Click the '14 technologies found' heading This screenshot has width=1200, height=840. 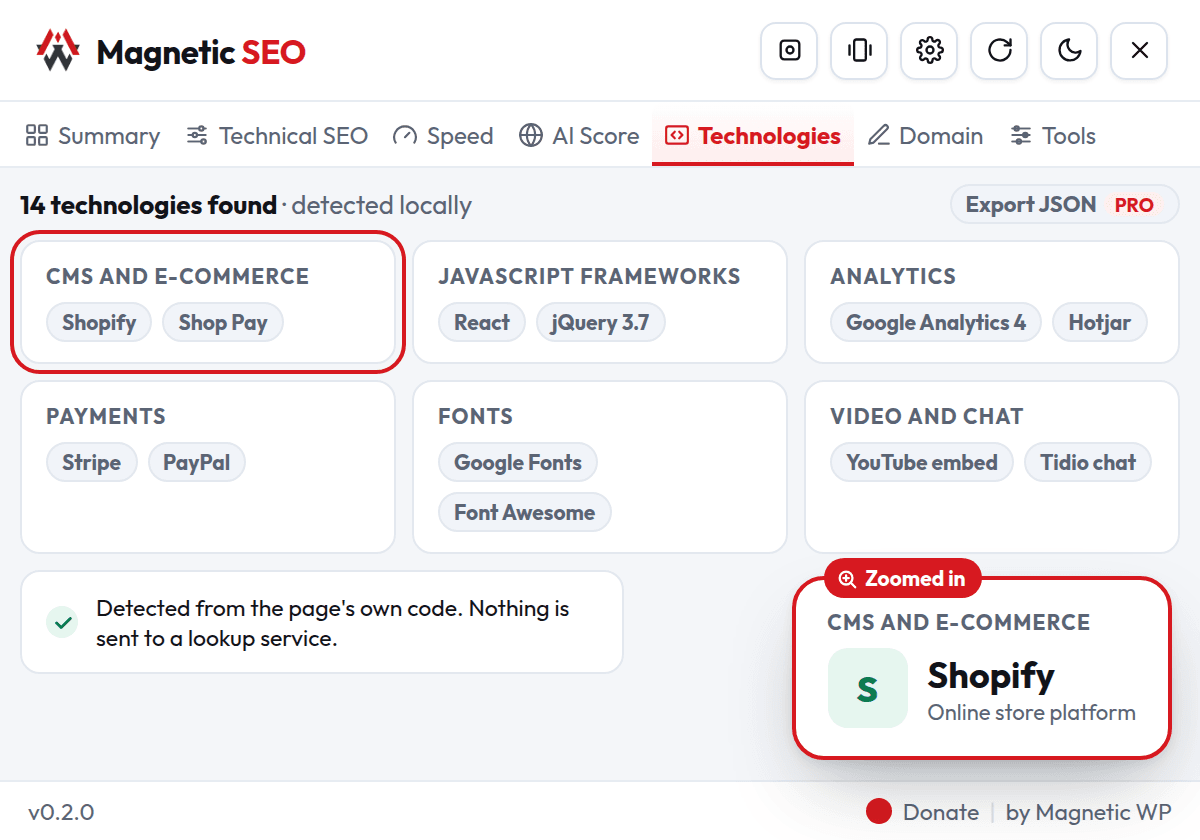click(x=149, y=206)
